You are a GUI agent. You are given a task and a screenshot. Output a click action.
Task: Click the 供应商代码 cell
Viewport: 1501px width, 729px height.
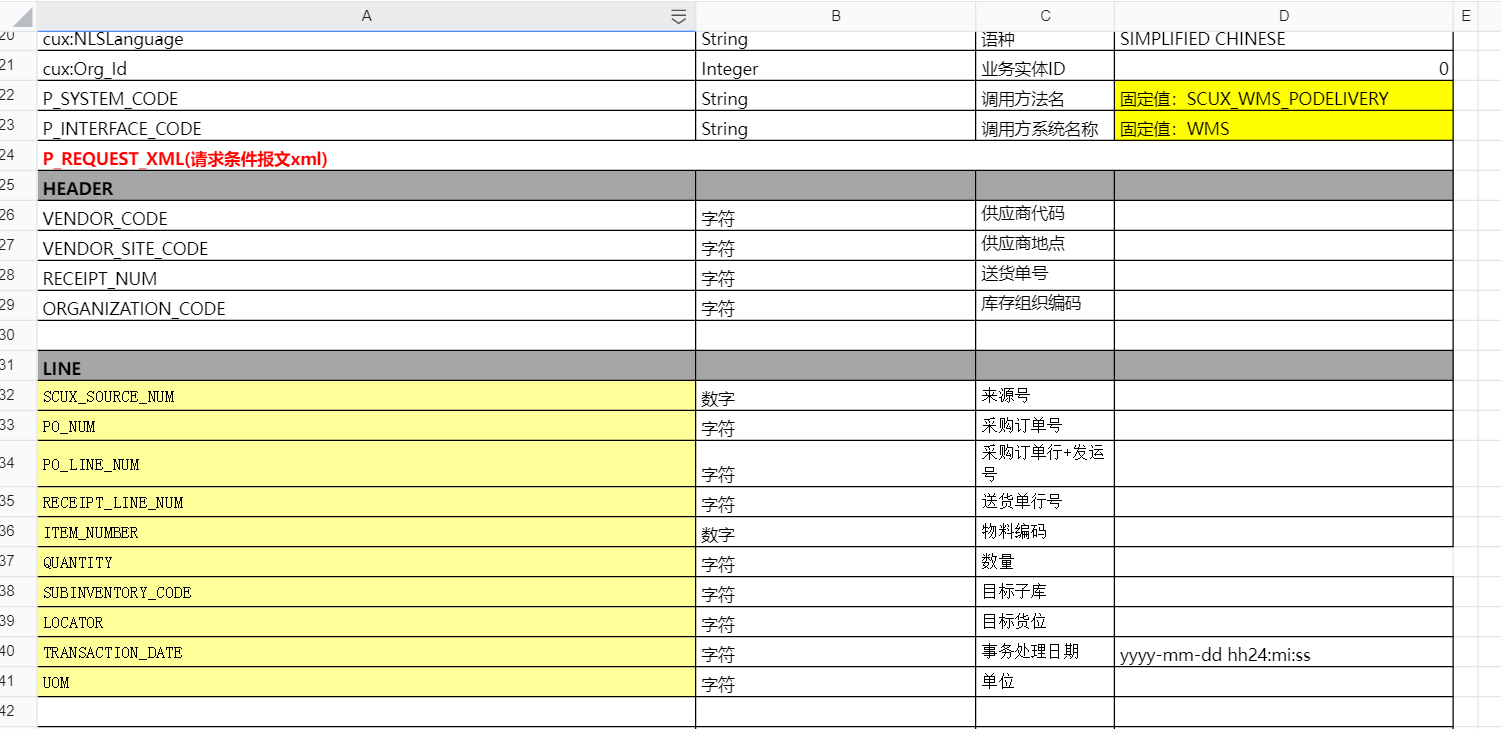1045,216
